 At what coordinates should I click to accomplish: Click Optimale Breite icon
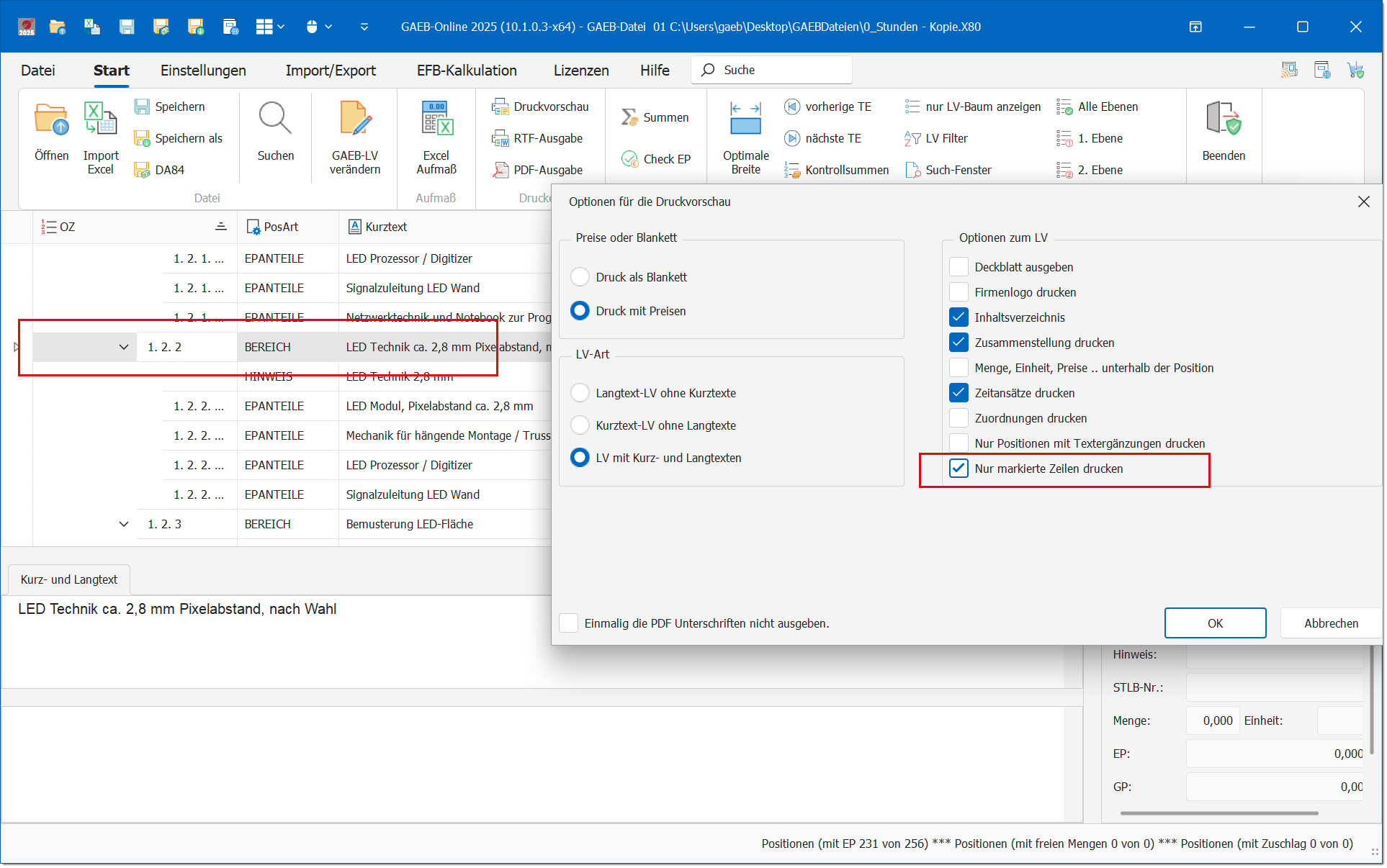click(x=745, y=119)
